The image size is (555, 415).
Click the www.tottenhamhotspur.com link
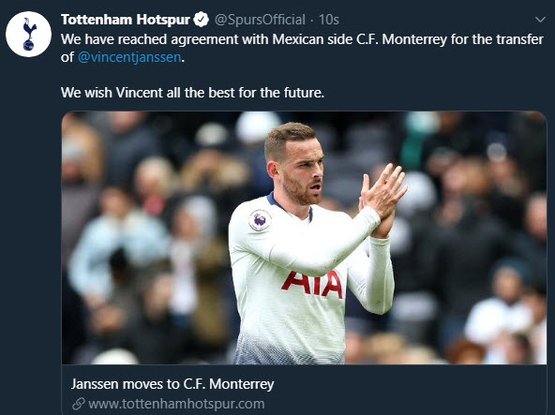coord(176,404)
